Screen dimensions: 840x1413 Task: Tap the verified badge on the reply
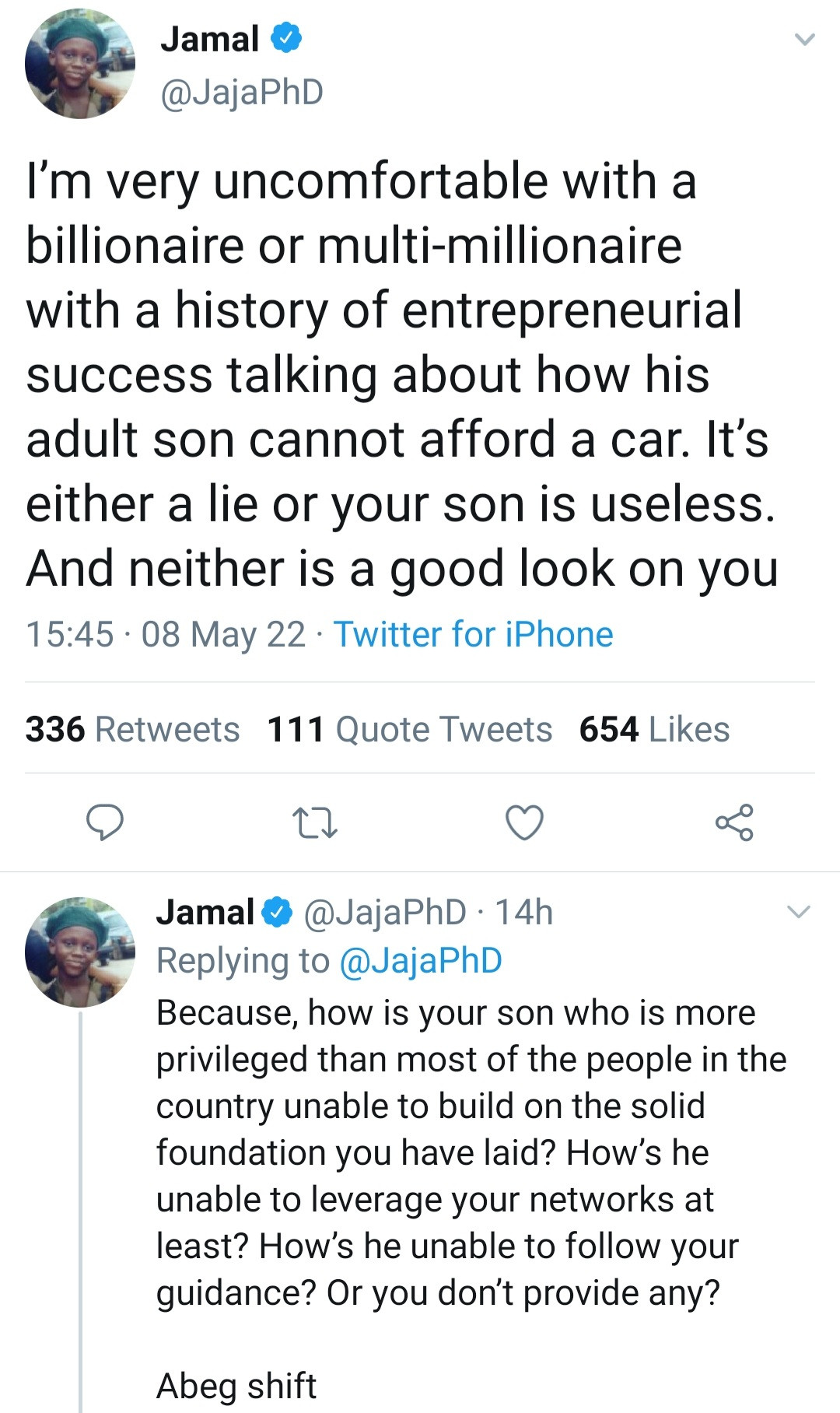tap(278, 912)
